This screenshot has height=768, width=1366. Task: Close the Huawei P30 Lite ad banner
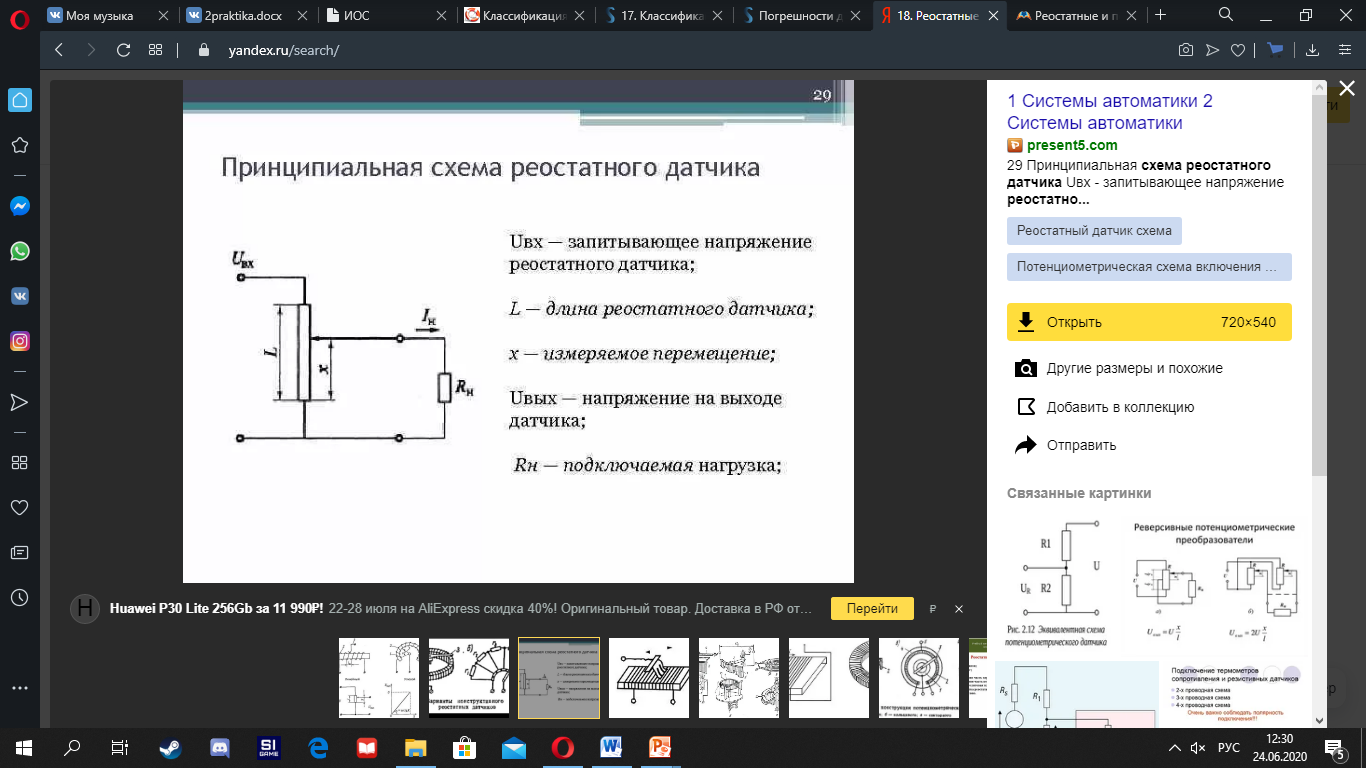[959, 608]
